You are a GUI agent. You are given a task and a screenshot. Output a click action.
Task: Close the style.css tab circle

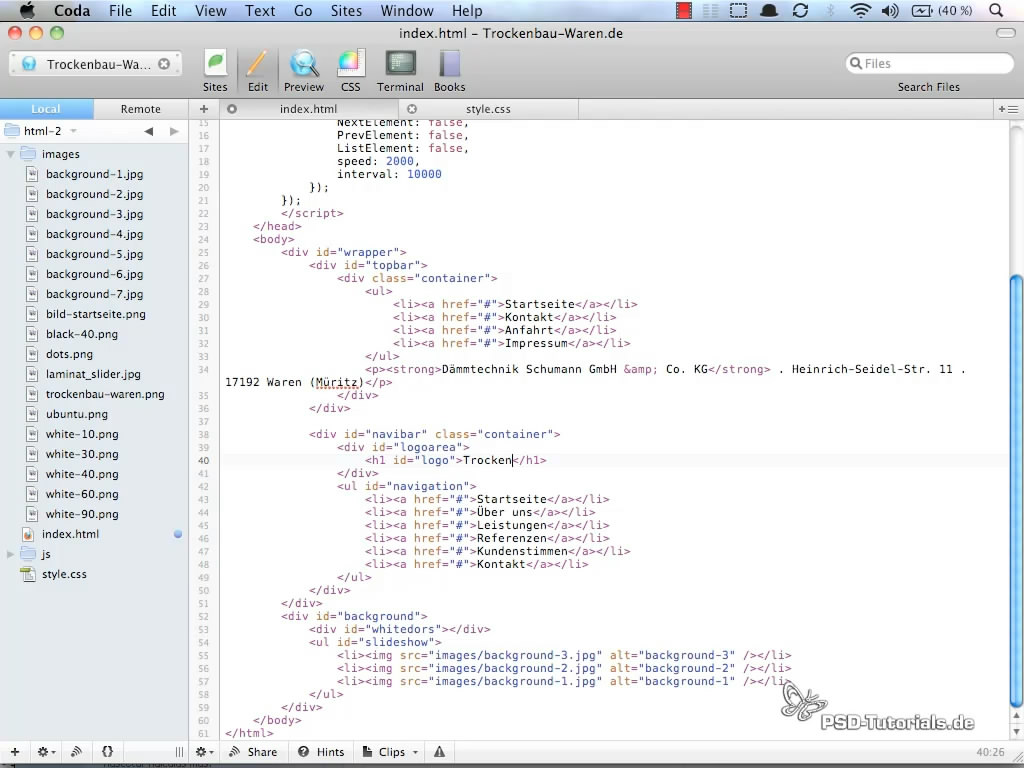click(412, 109)
